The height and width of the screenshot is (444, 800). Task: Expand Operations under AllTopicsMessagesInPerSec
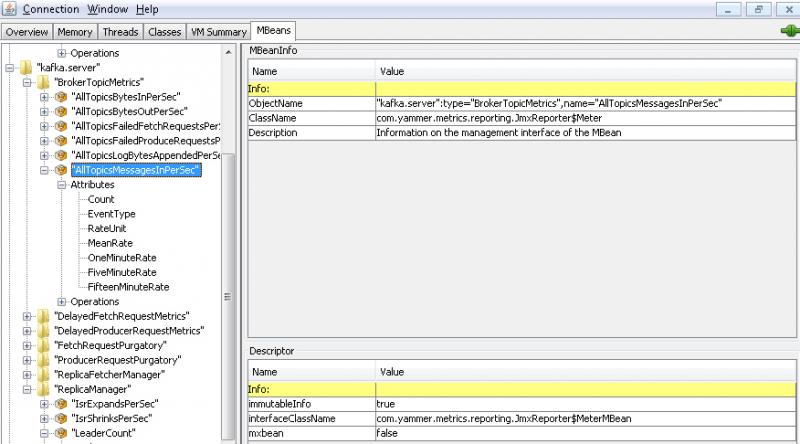61,302
